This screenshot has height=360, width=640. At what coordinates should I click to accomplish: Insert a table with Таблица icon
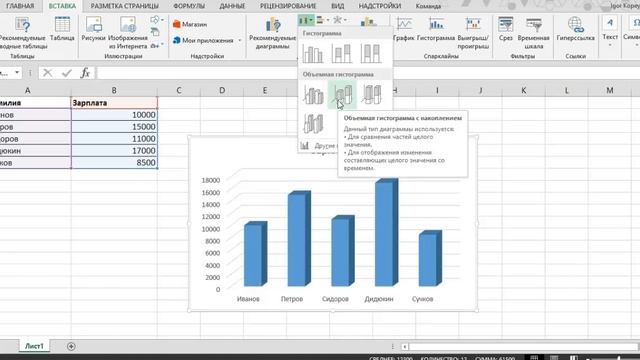[62, 29]
